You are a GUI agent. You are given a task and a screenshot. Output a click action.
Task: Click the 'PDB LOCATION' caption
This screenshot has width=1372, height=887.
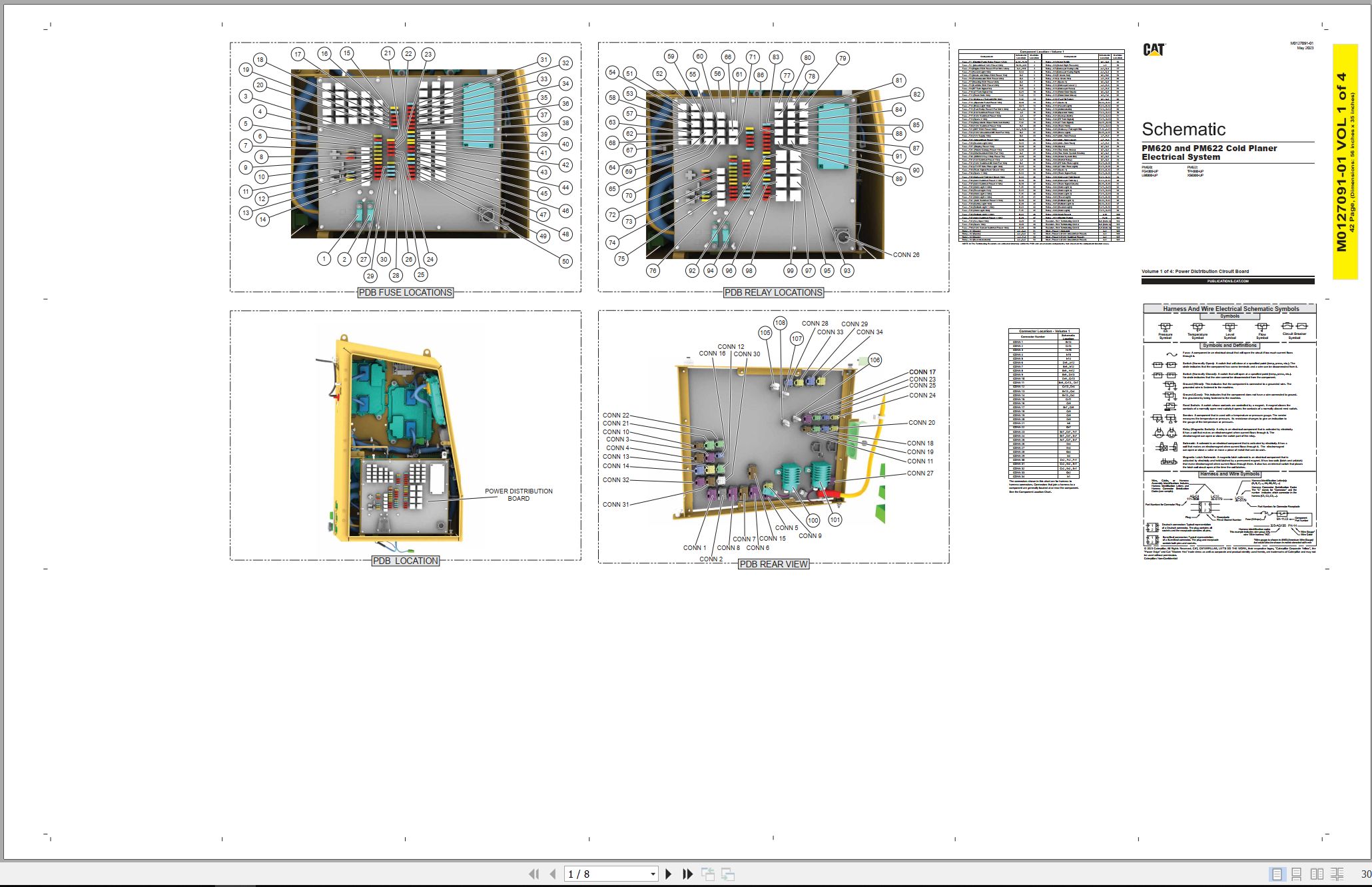pyautogui.click(x=406, y=561)
